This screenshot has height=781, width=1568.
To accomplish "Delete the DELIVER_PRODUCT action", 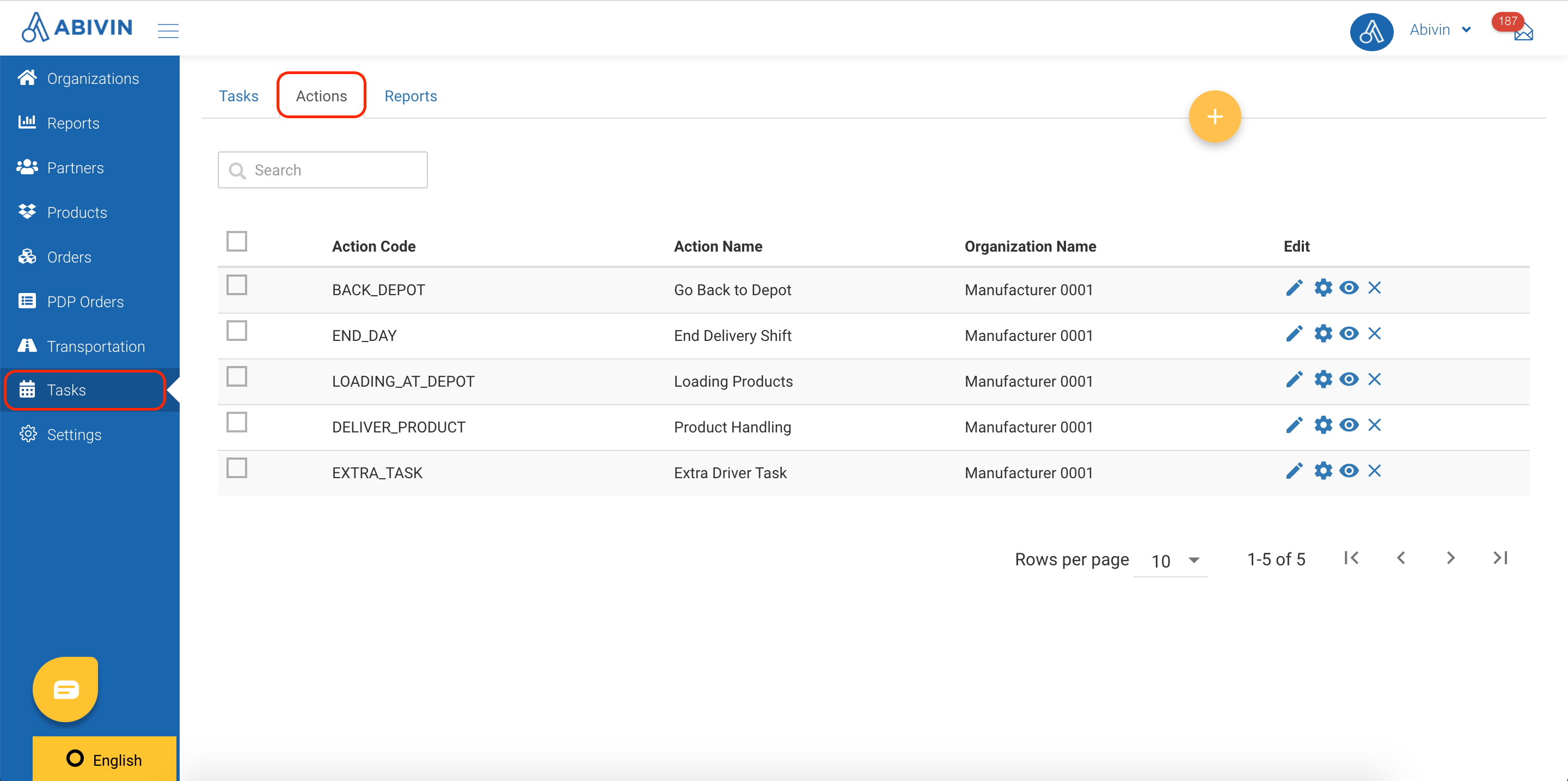I will pyautogui.click(x=1374, y=425).
